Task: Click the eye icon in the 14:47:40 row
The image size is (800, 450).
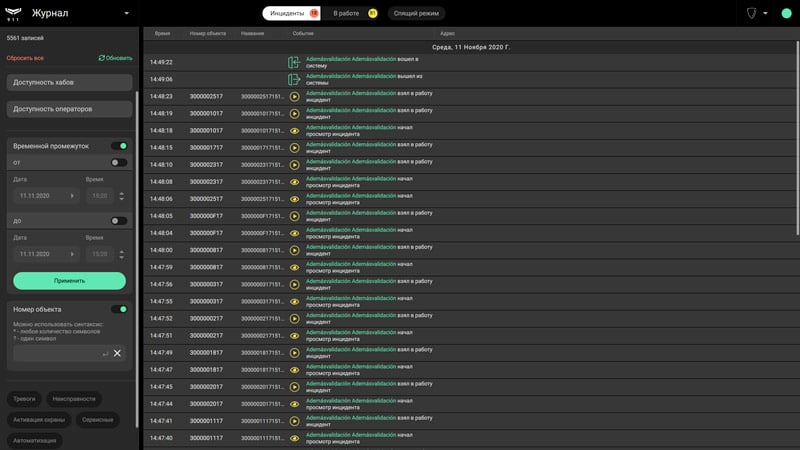Action: coord(294,438)
